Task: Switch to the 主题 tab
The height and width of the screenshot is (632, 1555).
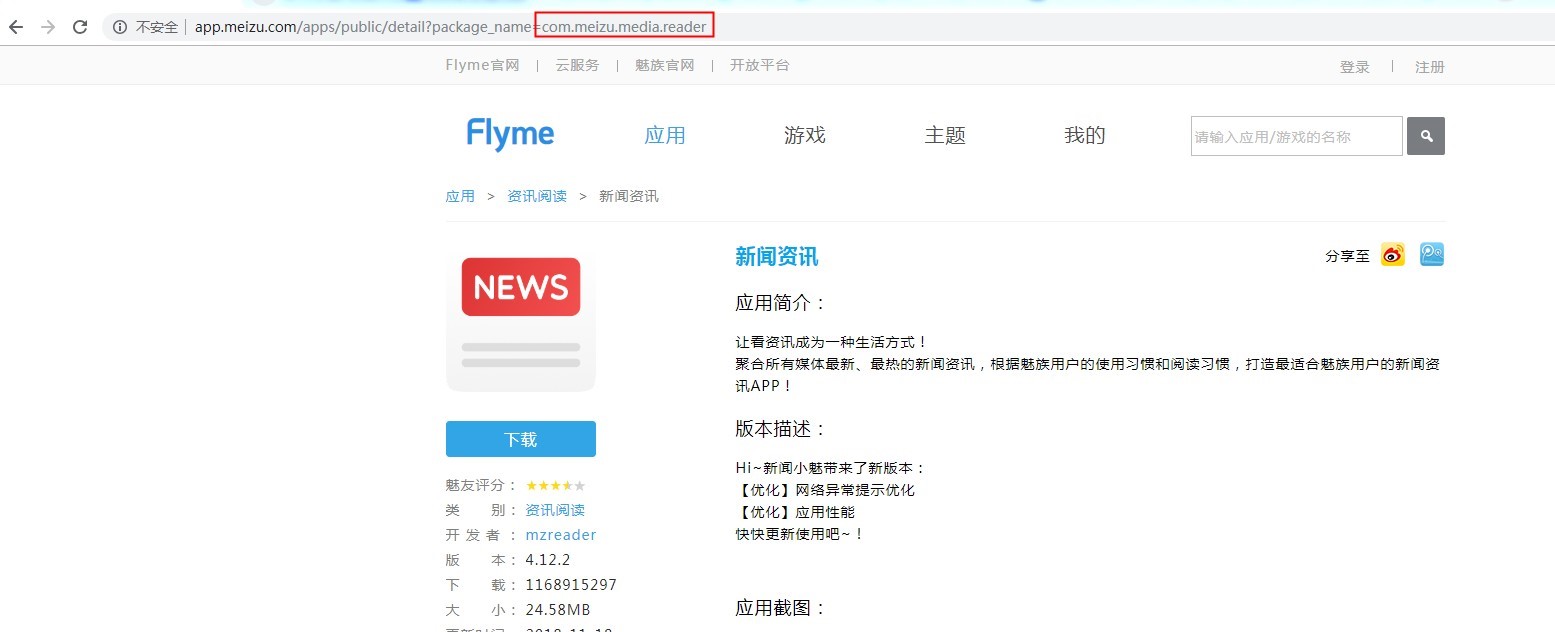Action: [x=945, y=136]
